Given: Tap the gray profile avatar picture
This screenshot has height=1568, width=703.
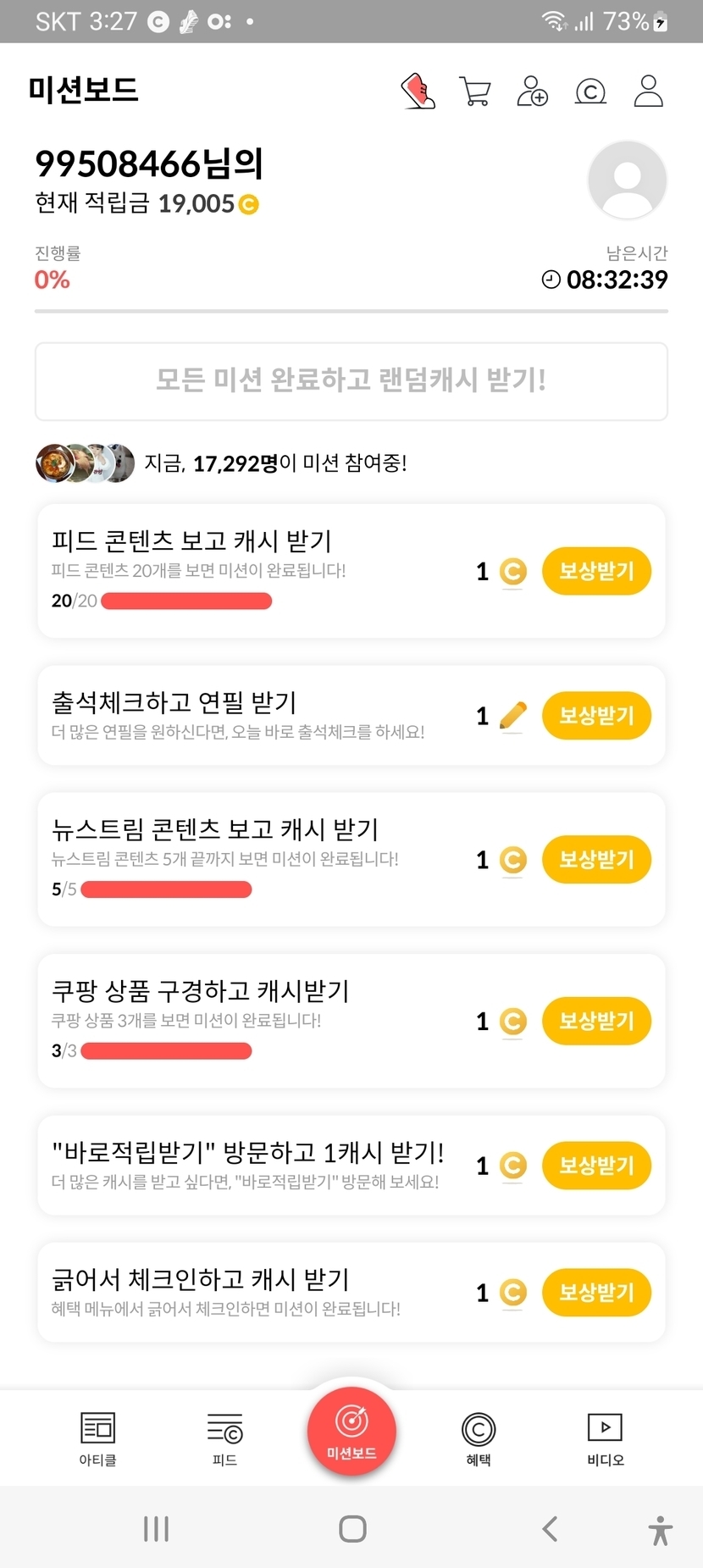Looking at the screenshot, I should pos(627,180).
